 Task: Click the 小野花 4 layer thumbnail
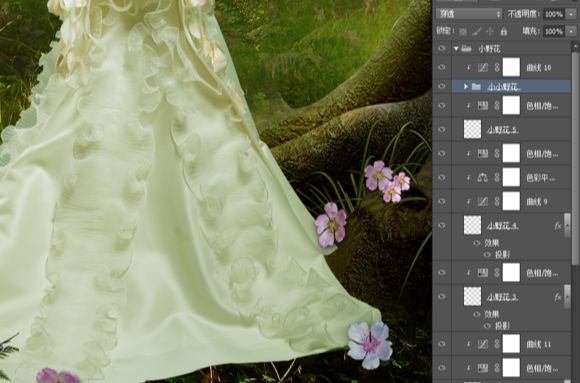(x=472, y=225)
